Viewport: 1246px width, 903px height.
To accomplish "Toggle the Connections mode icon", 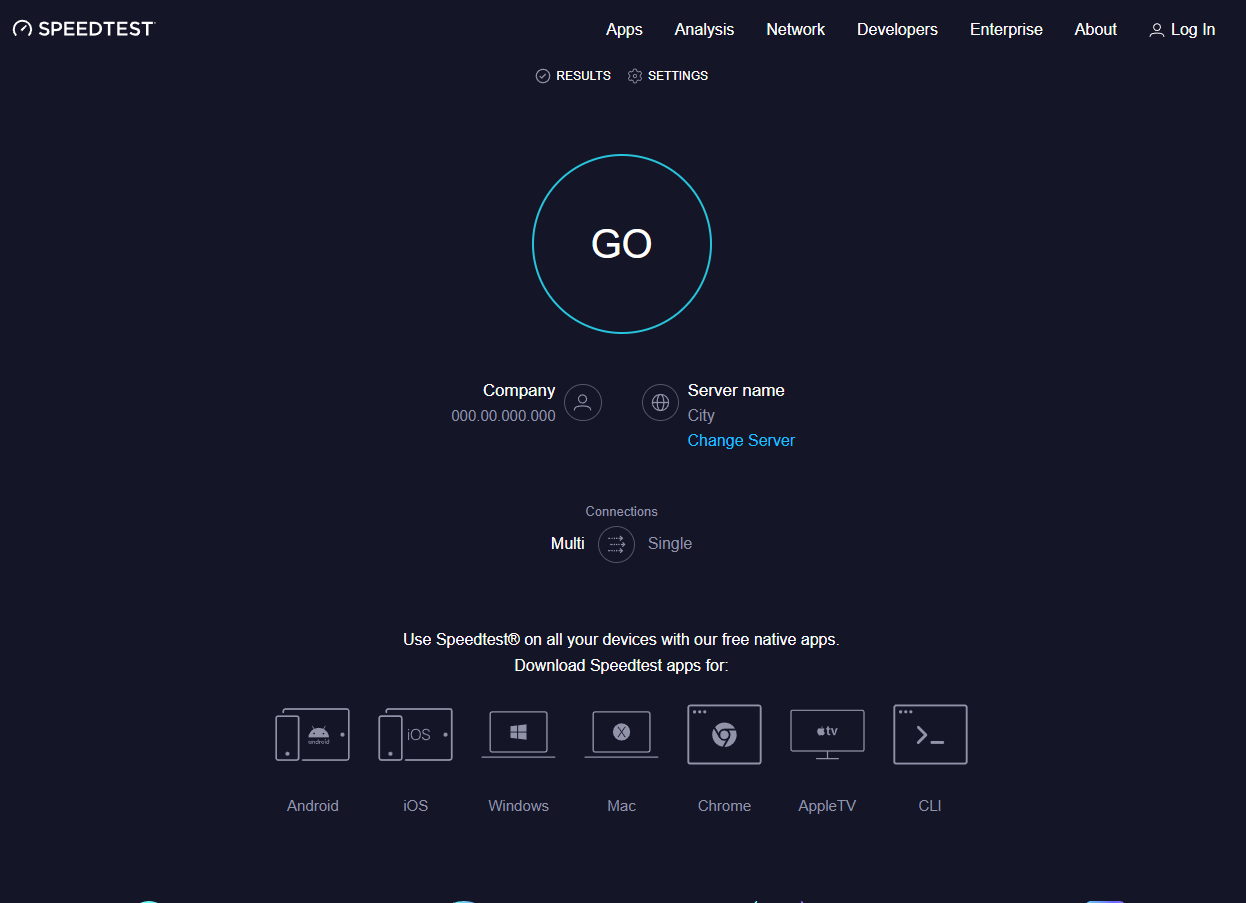I will coord(616,544).
